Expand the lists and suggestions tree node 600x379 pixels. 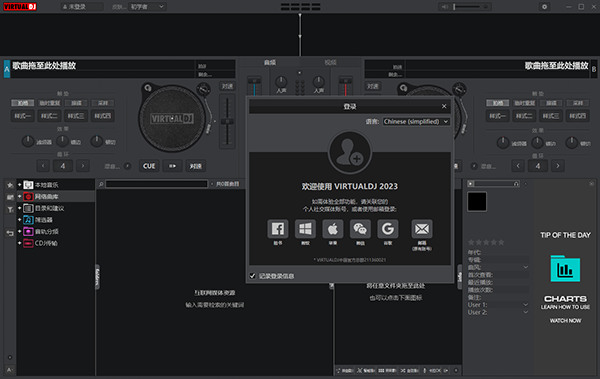click(x=20, y=208)
